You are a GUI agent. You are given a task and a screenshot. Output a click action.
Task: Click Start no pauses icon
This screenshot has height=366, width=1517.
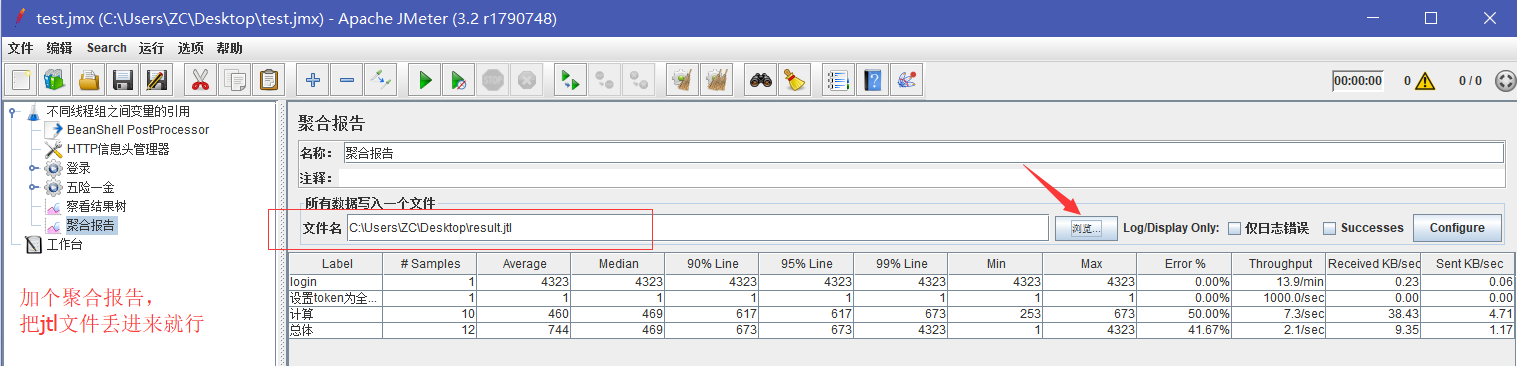click(459, 80)
